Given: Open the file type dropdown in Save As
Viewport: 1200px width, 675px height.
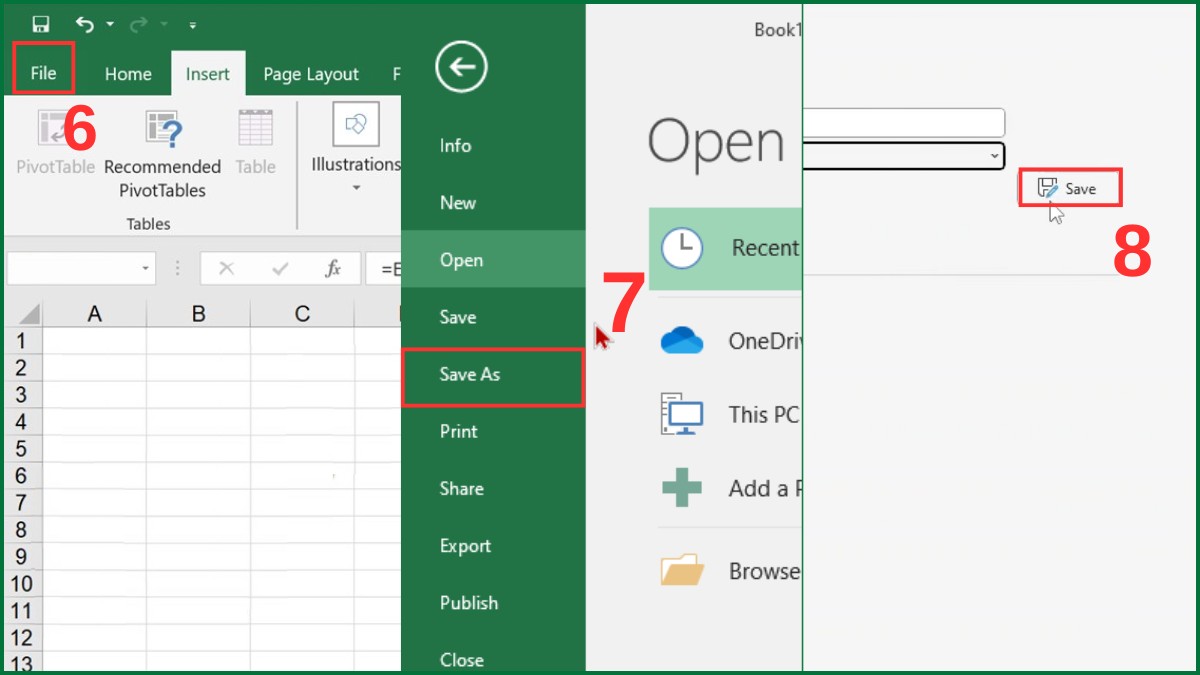Looking at the screenshot, I should click(x=993, y=156).
